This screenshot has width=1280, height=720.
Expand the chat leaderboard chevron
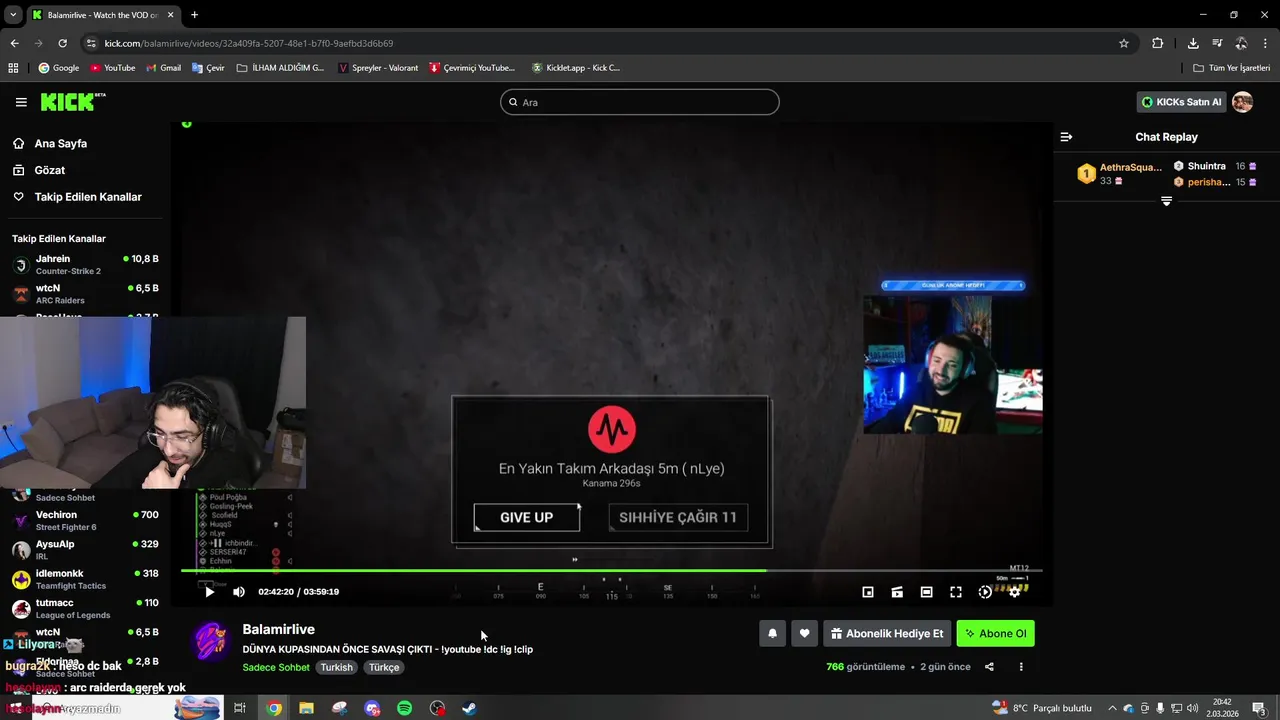coord(1166,202)
